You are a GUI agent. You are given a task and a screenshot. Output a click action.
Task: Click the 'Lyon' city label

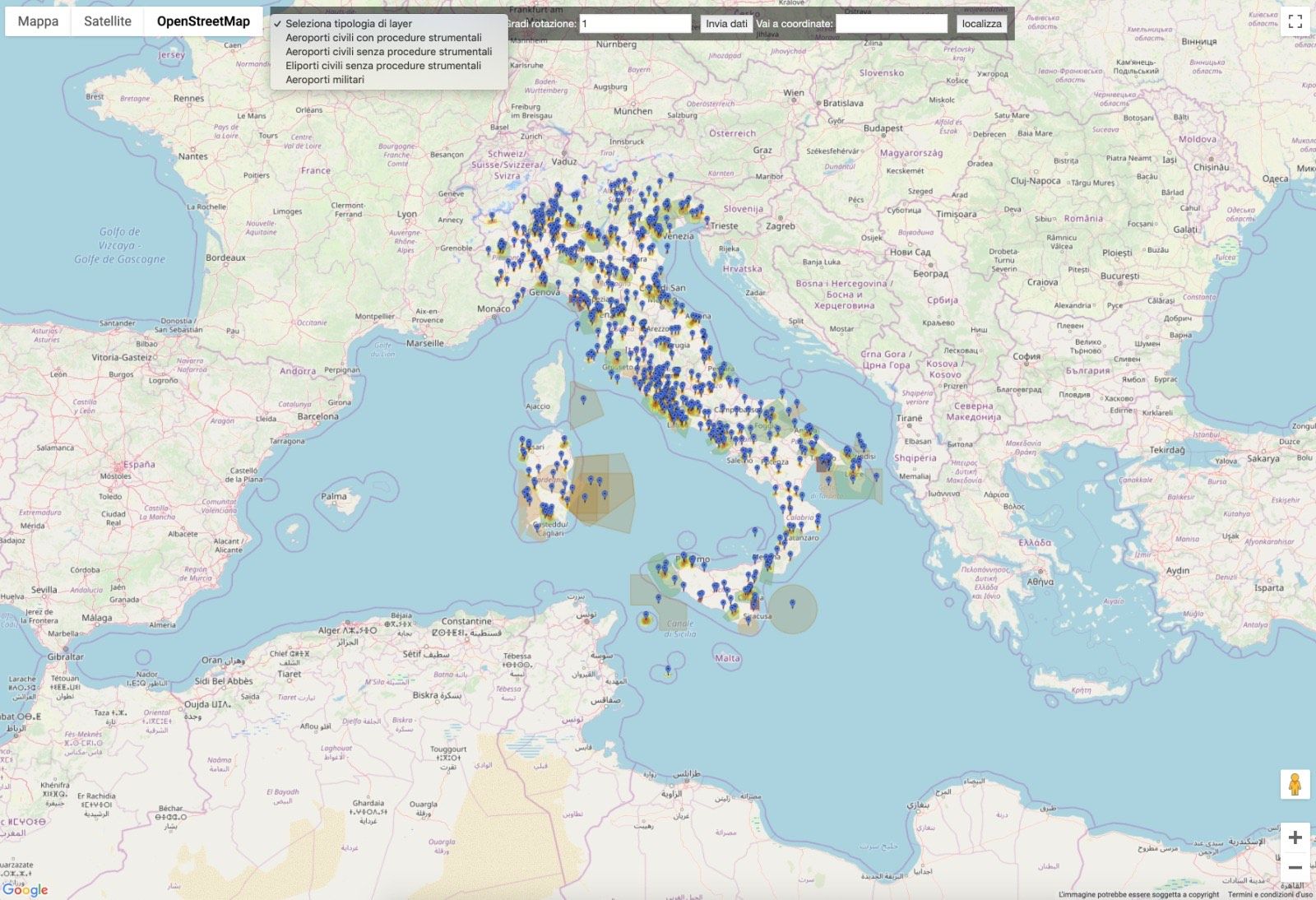click(x=407, y=214)
